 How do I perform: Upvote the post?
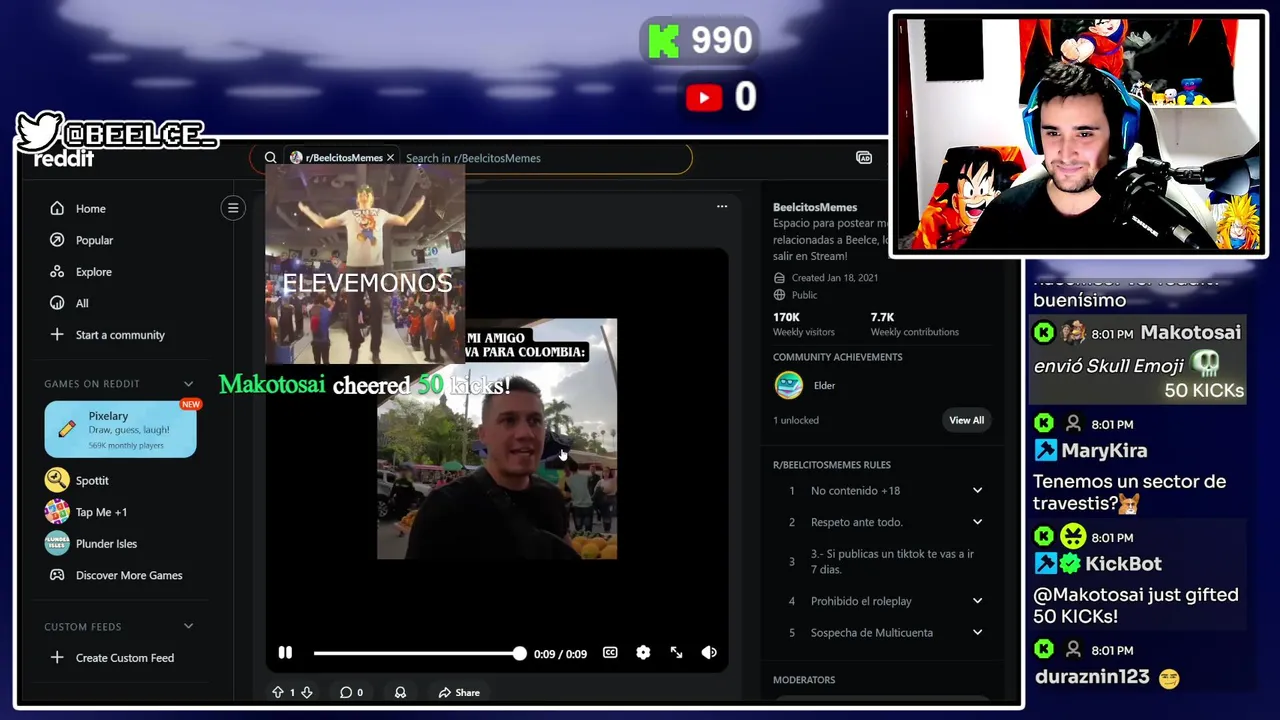coord(278,692)
